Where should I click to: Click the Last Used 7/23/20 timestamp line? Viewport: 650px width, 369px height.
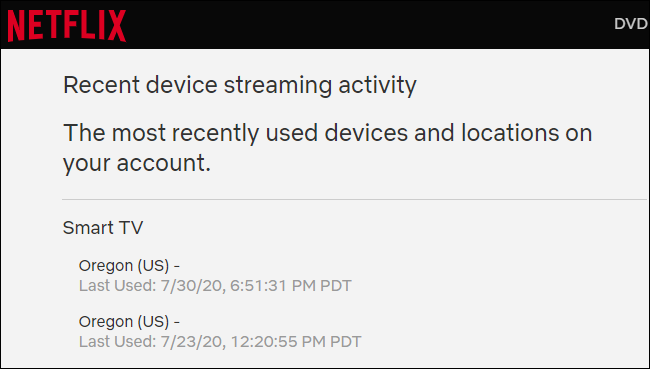[x=220, y=342]
